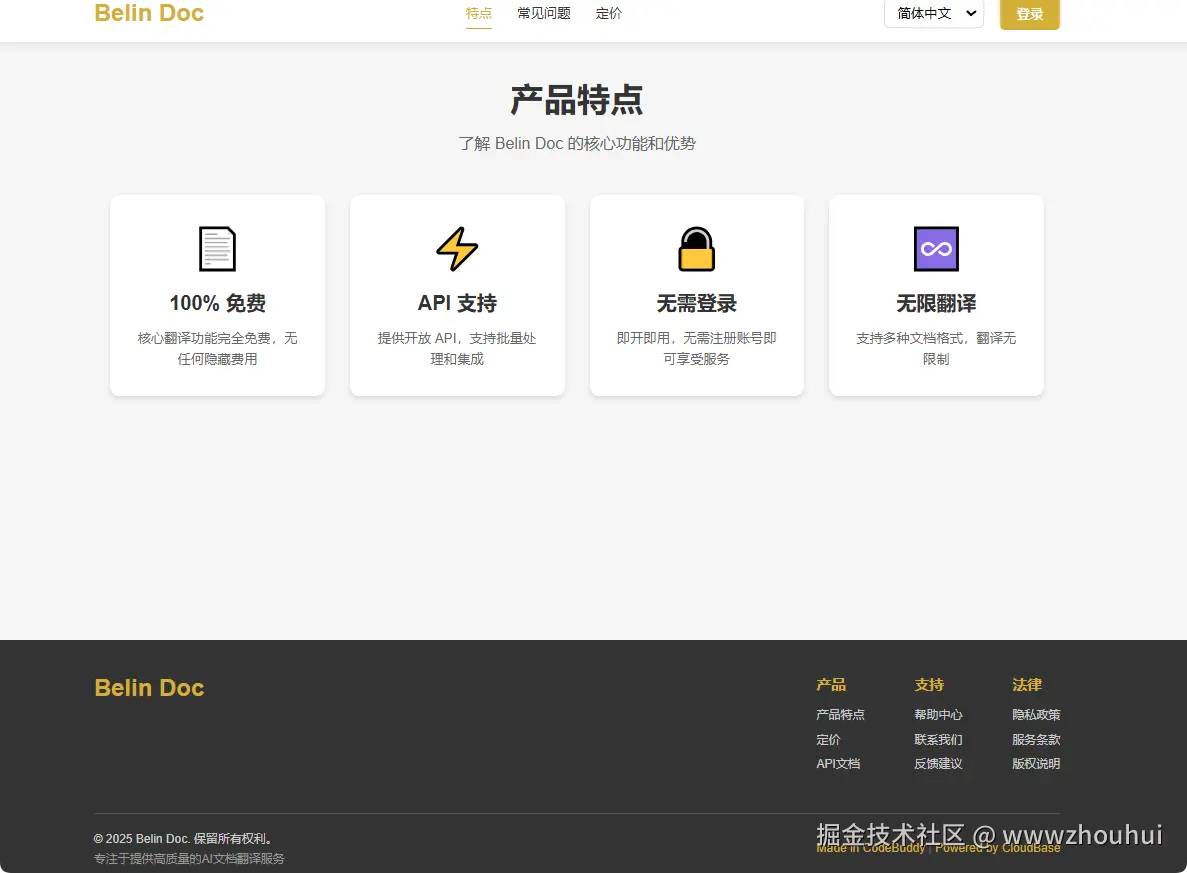Open the 服务条款 footer link

point(1036,740)
